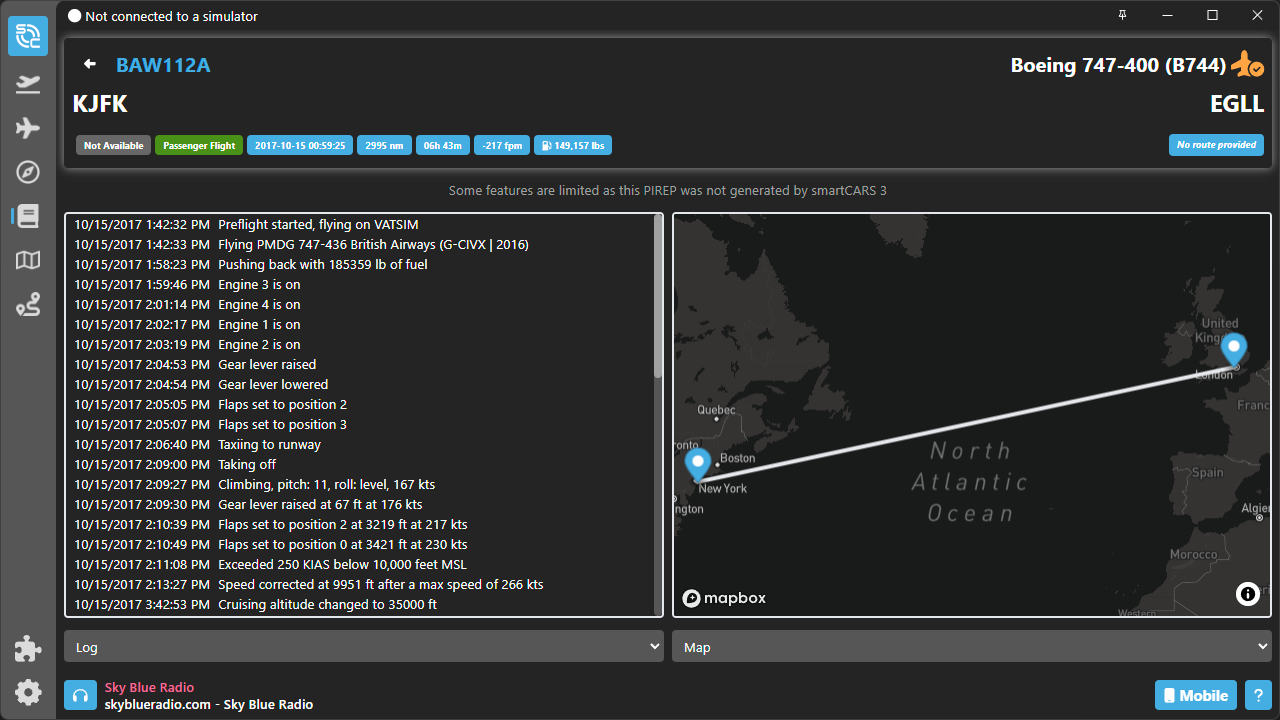Open the airplane flights sidebar icon
1280x720 pixels.
pos(28,128)
